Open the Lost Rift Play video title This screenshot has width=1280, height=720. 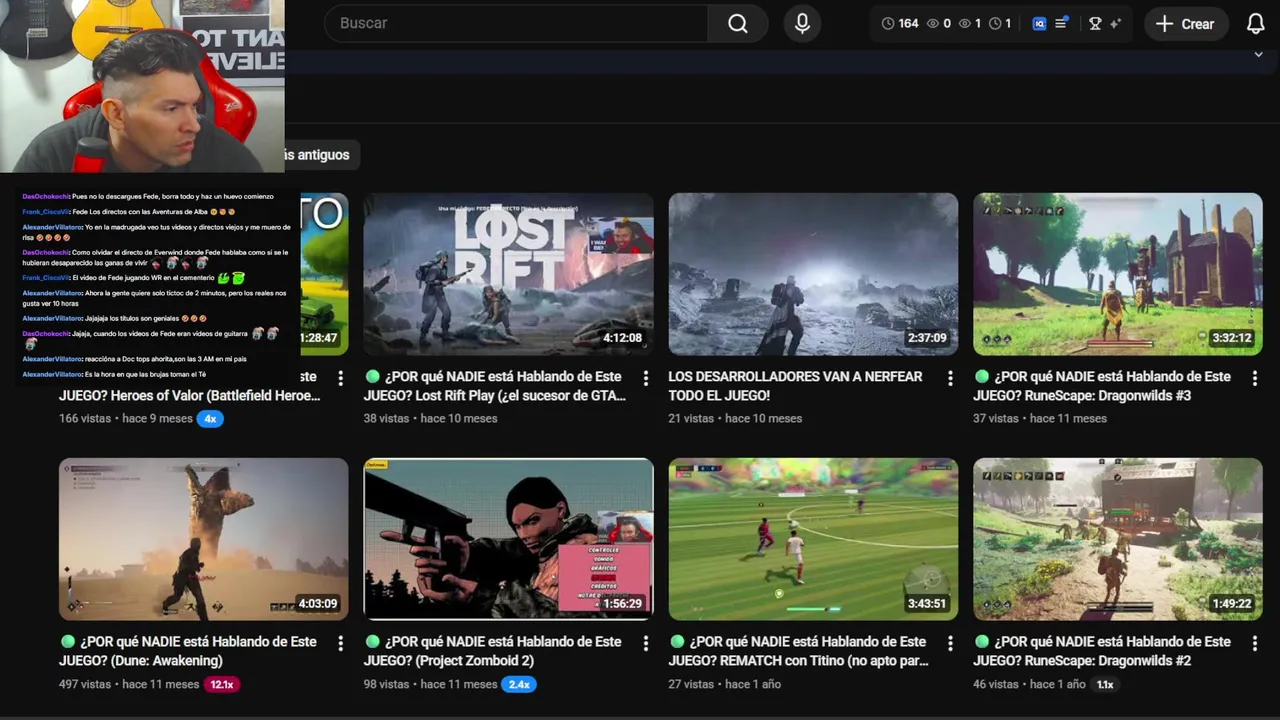(x=495, y=386)
